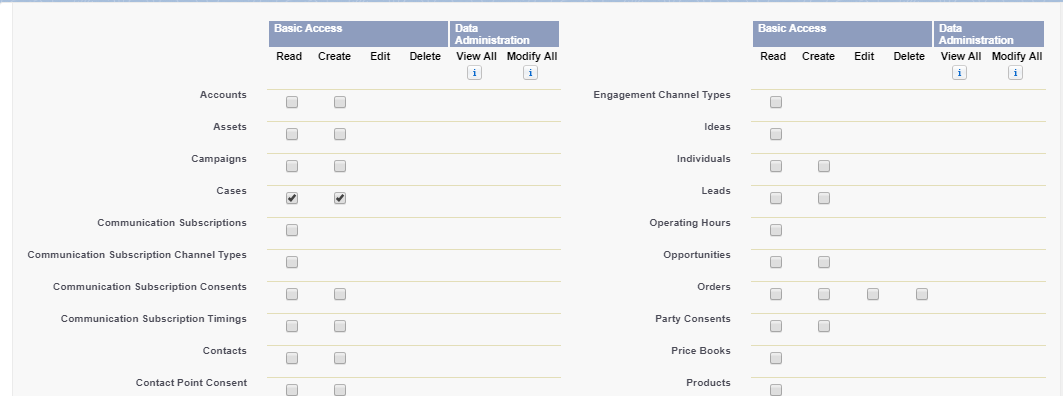This screenshot has width=1063, height=396.
Task: Tick the Read checkbox for Ideas
Action: (776, 134)
